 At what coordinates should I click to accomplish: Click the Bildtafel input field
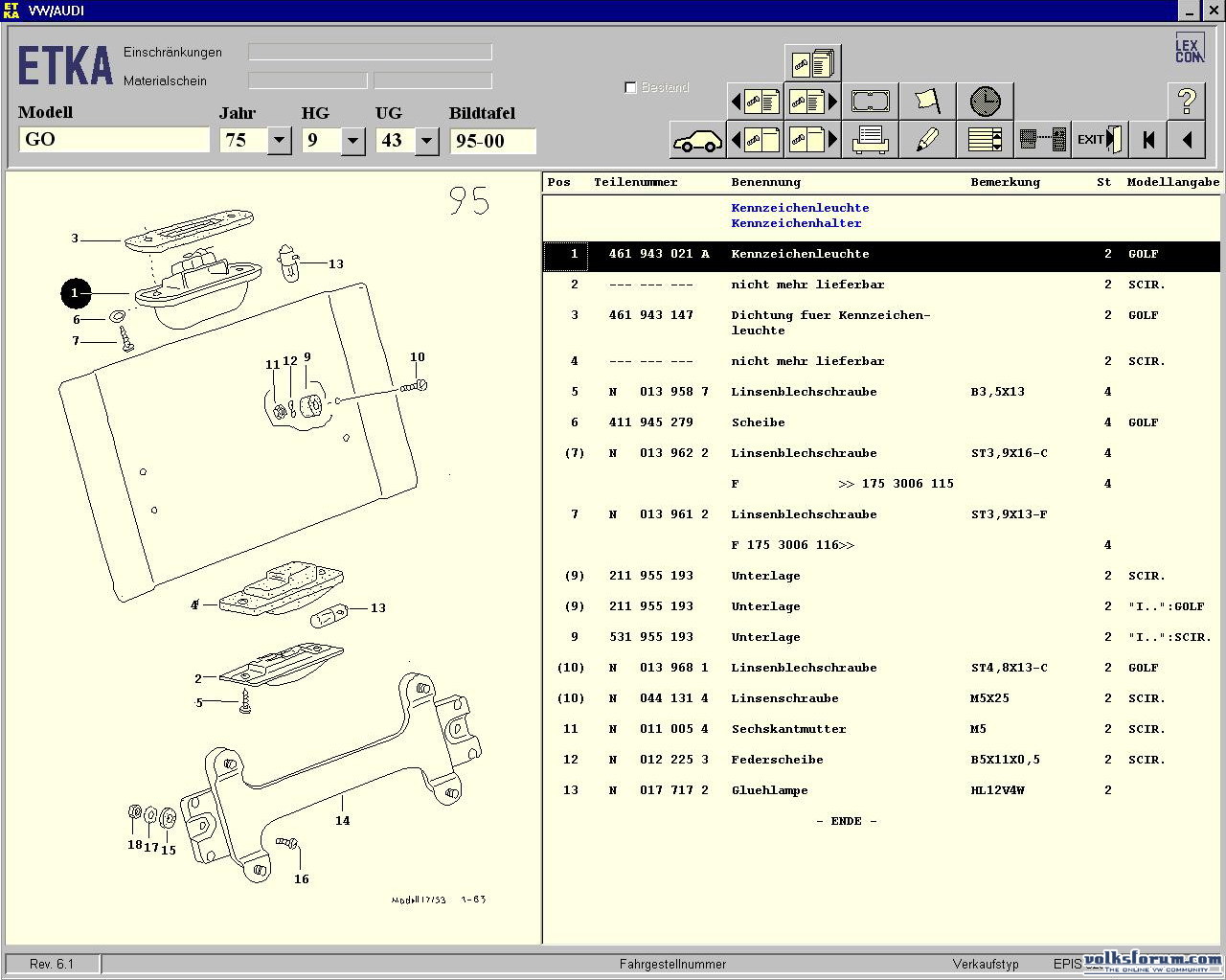(x=493, y=141)
